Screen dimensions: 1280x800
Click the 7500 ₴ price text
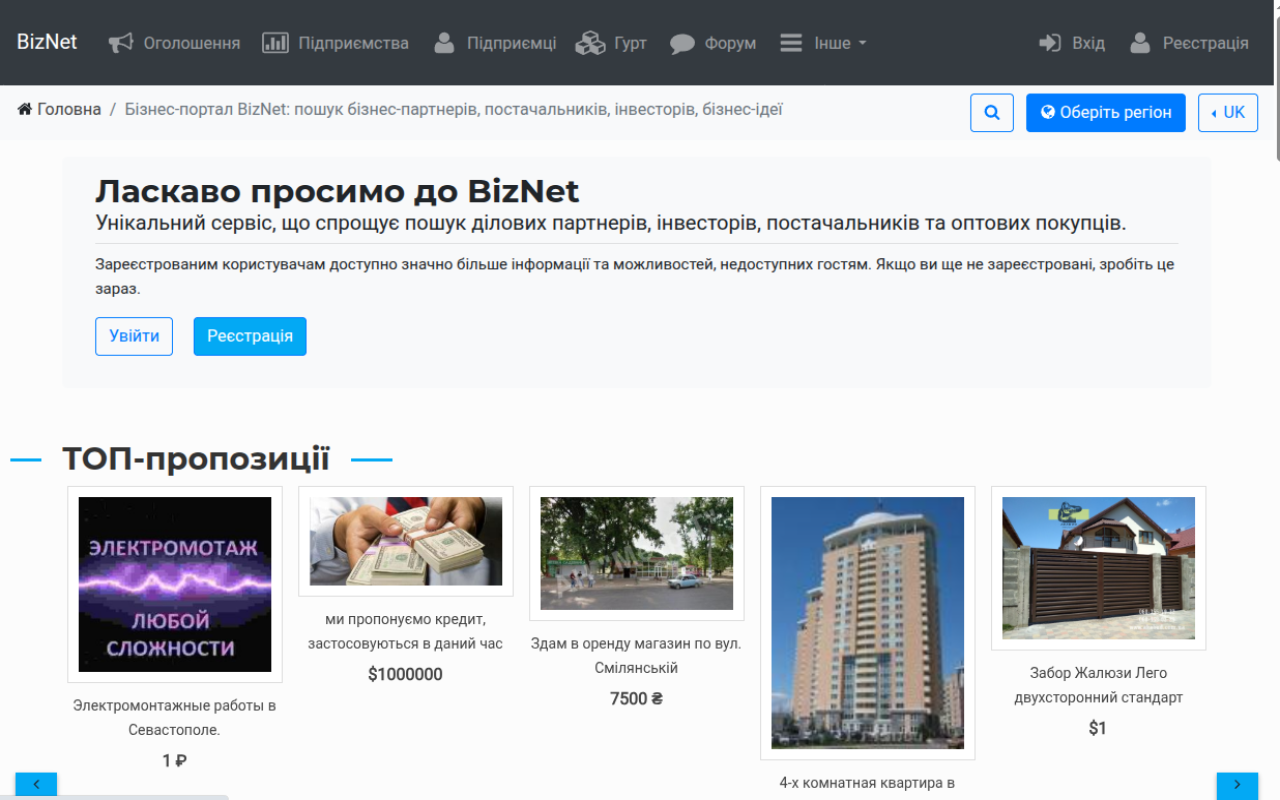coord(637,699)
